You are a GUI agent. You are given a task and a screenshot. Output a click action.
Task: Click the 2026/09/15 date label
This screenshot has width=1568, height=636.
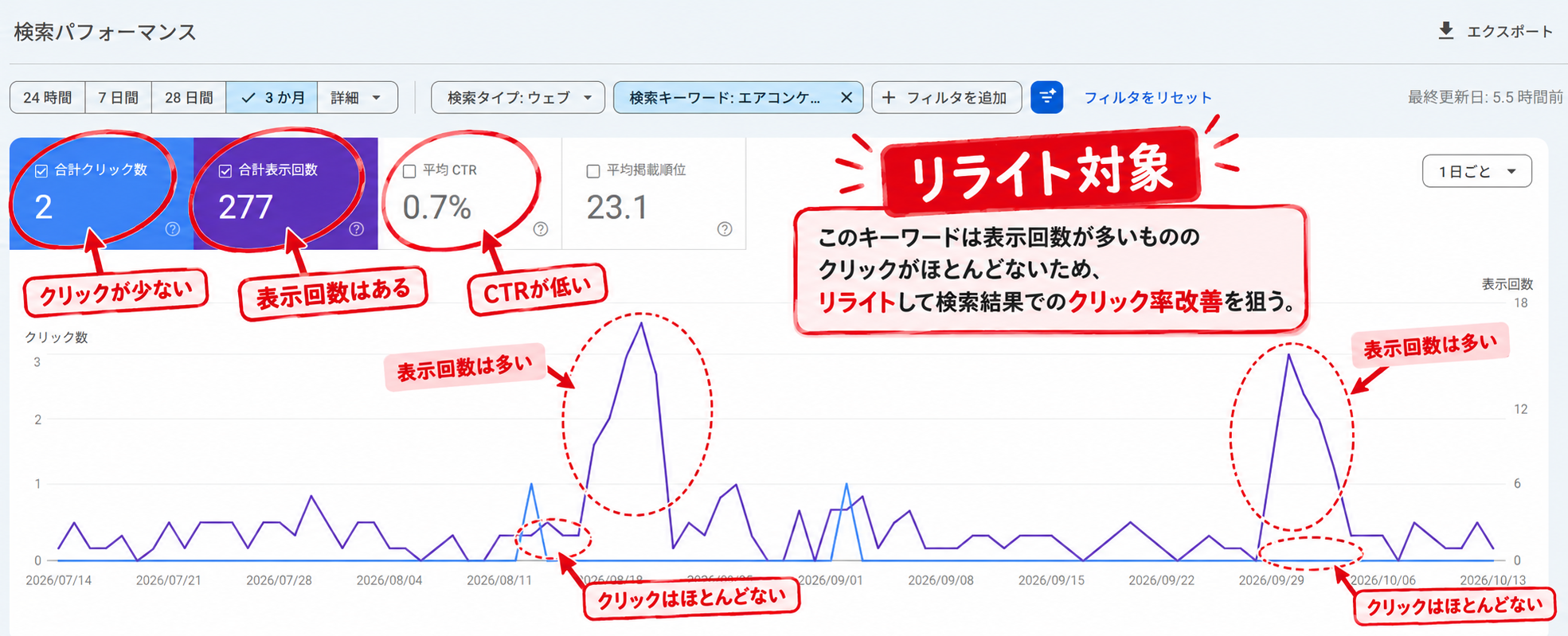pos(1051,580)
